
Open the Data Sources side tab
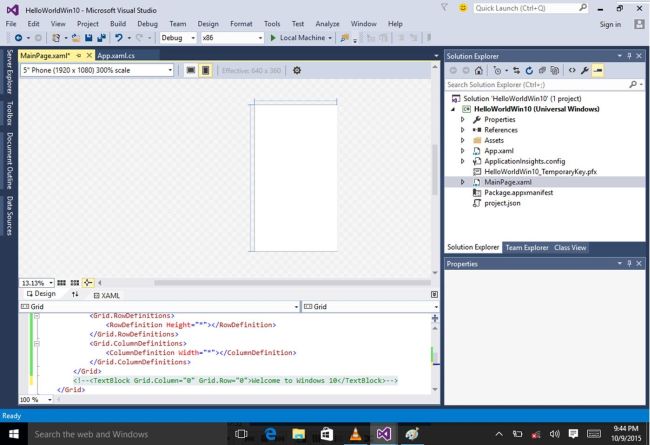(10, 216)
